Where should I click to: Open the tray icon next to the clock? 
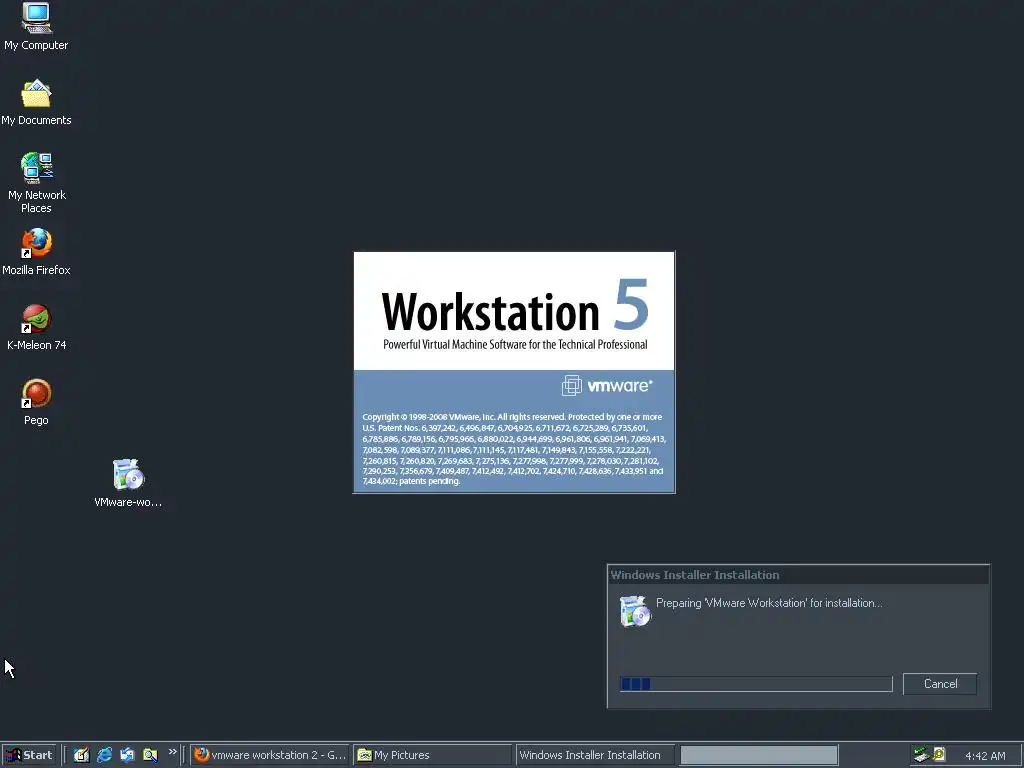tap(939, 755)
